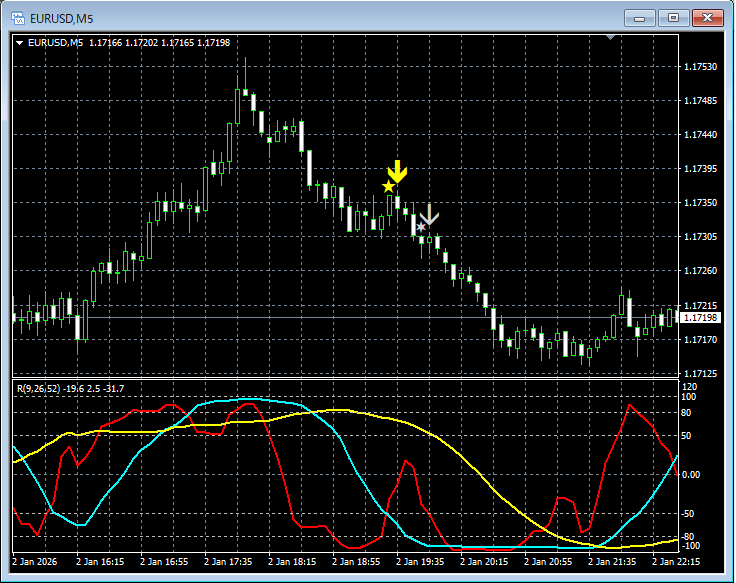Click time label 2 Jan 2026
Image resolution: width=736 pixels, height=583 pixels.
(x=35, y=561)
